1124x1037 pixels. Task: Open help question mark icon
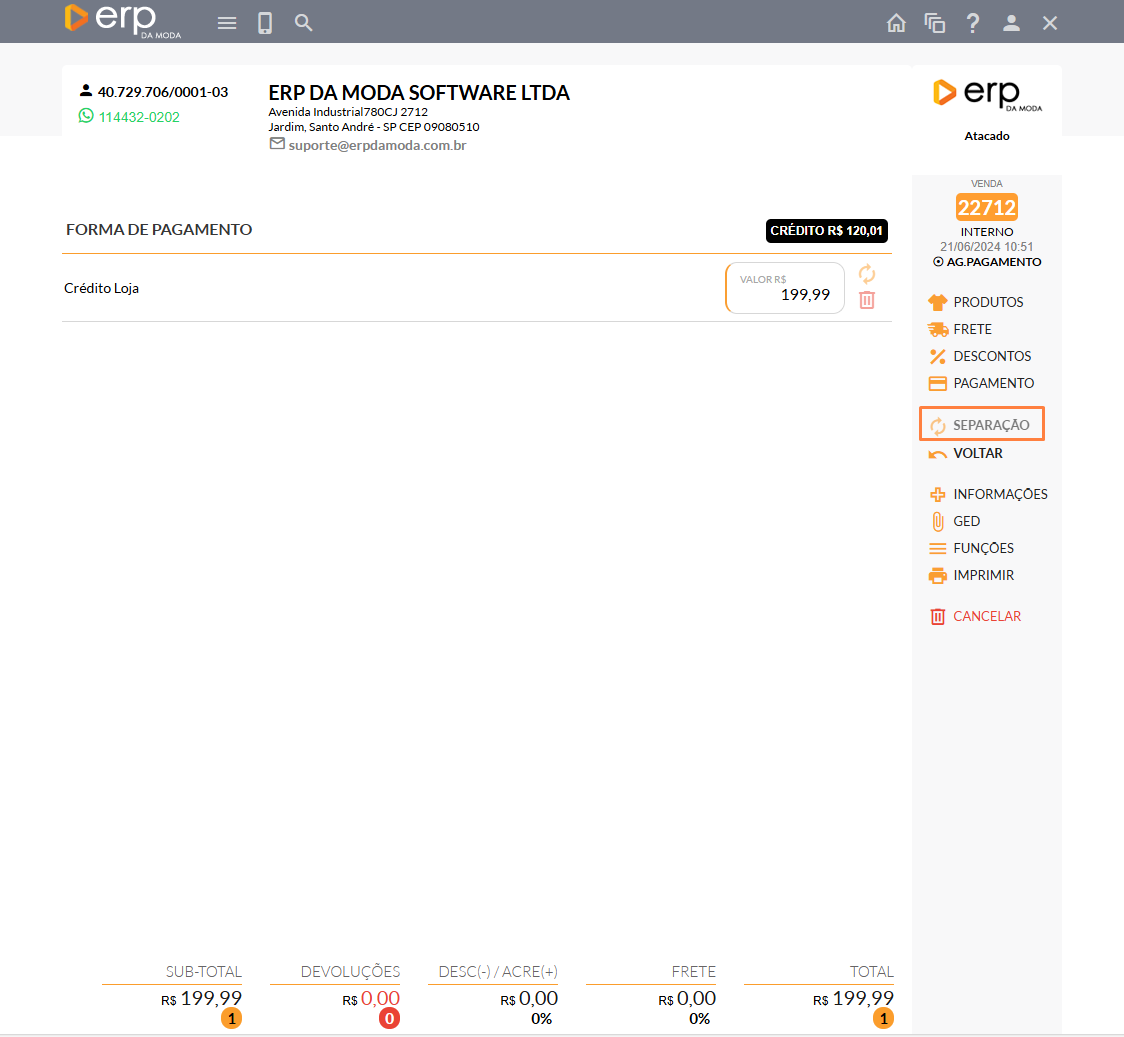click(973, 23)
